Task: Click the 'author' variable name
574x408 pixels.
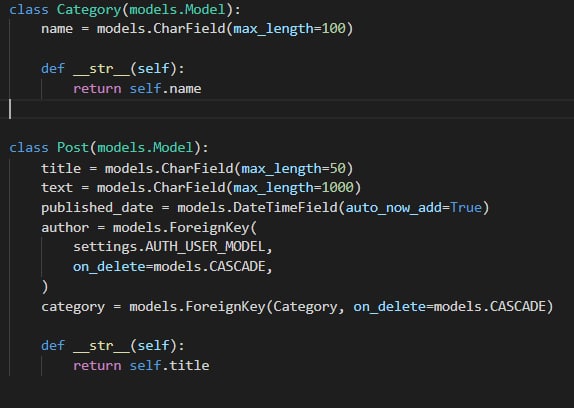Action: click(65, 228)
